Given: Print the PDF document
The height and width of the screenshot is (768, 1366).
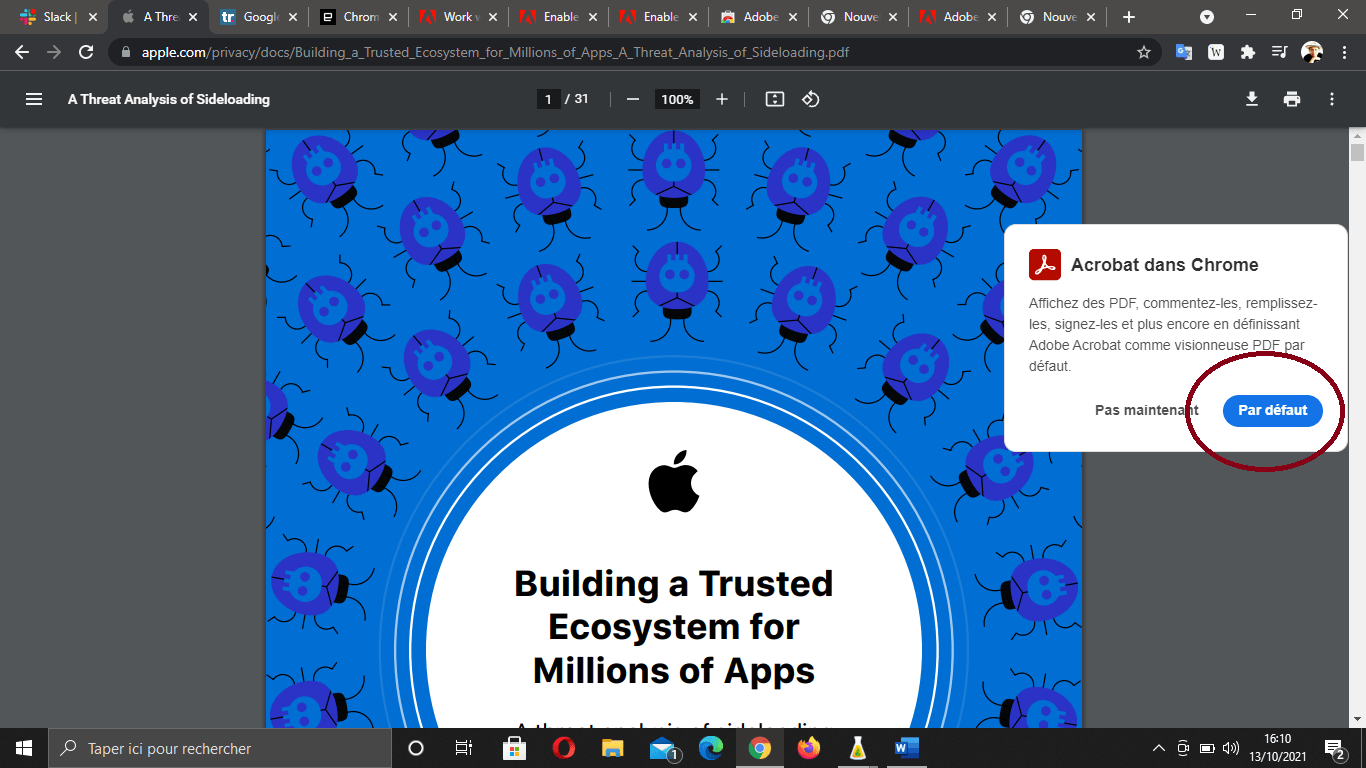Looking at the screenshot, I should pyautogui.click(x=1292, y=99).
